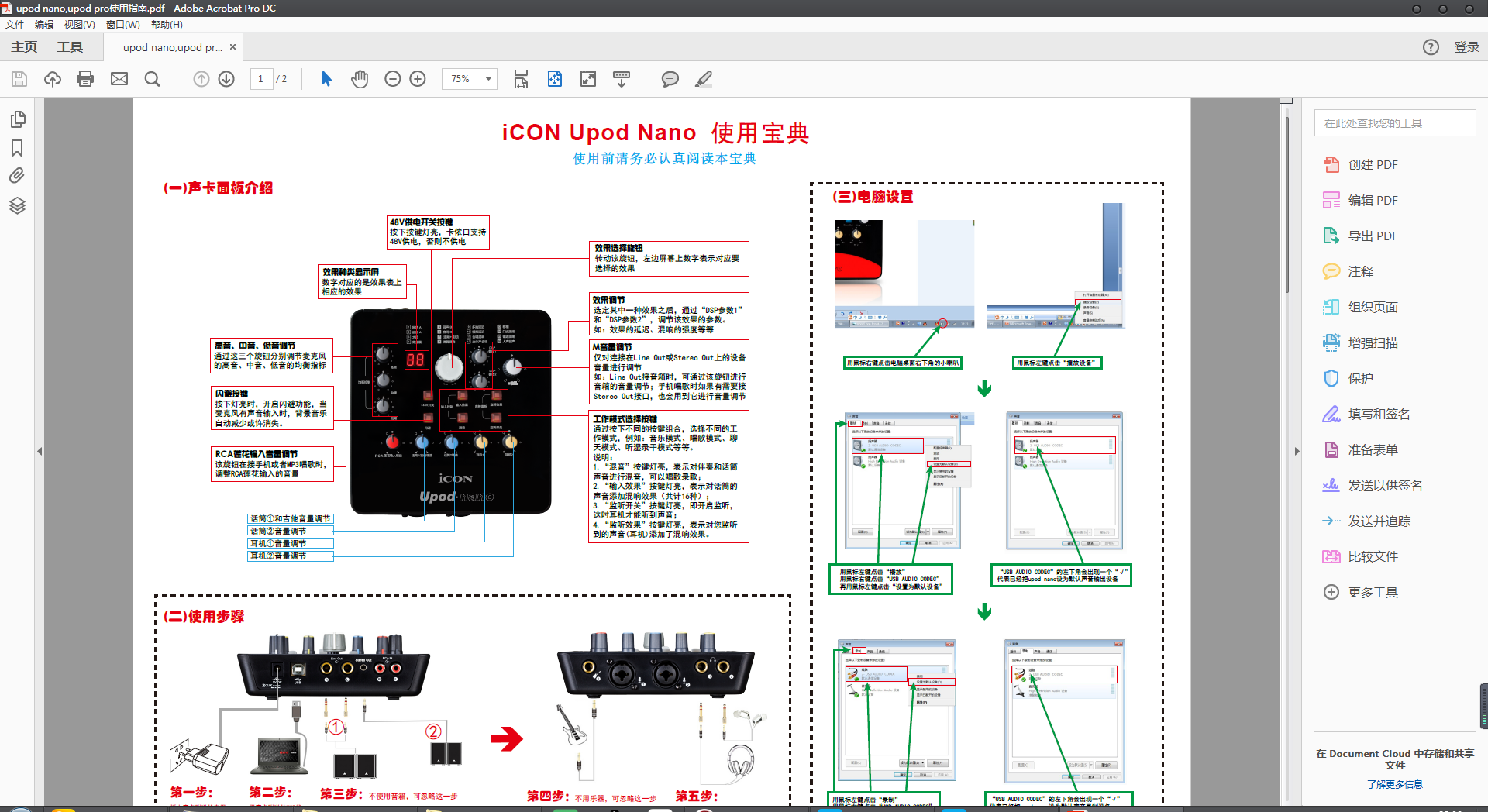Select the highlighter annotation tool

coord(704,78)
